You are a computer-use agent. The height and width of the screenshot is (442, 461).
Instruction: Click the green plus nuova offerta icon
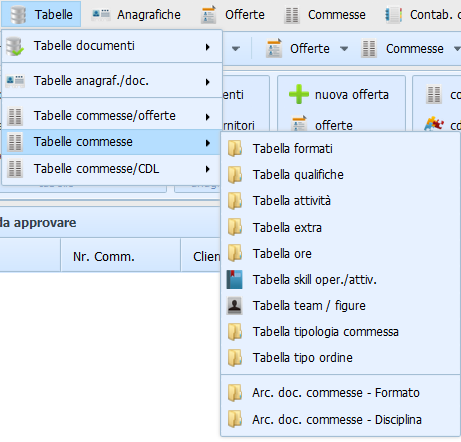[x=299, y=94]
